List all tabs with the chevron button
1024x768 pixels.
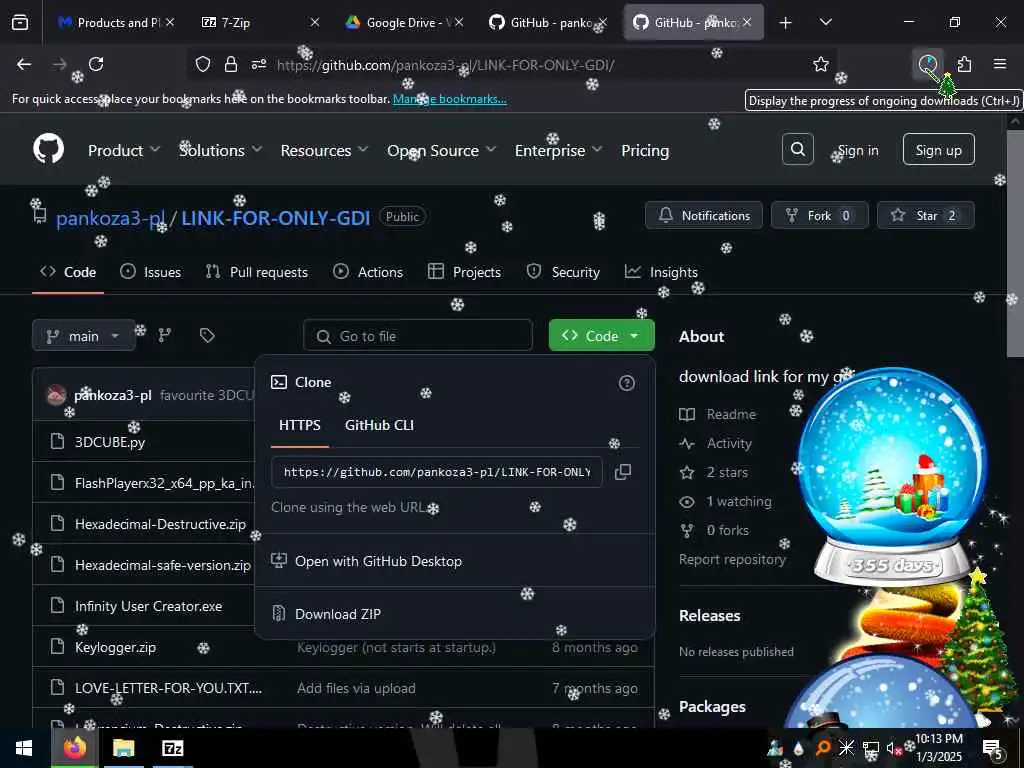pyautogui.click(x=826, y=23)
